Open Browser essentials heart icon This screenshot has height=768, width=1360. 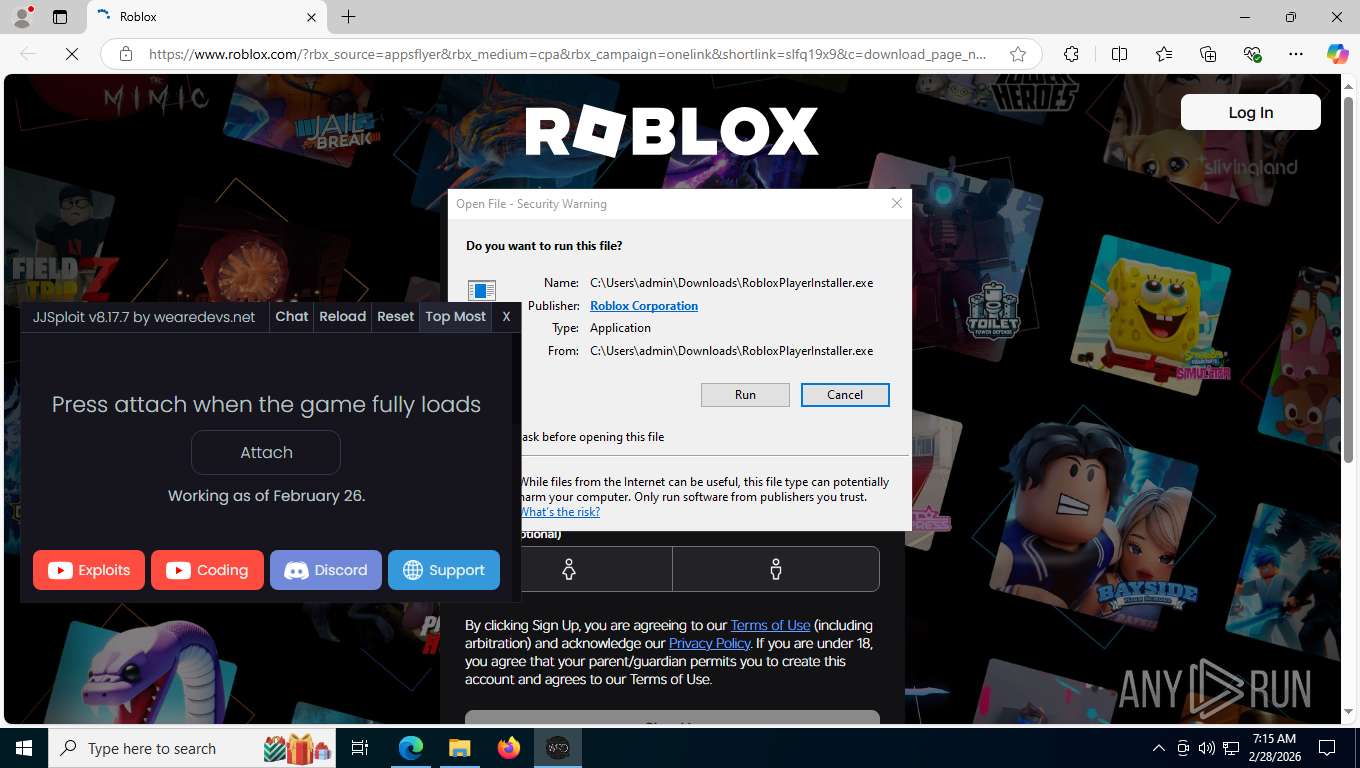pos(1252,54)
